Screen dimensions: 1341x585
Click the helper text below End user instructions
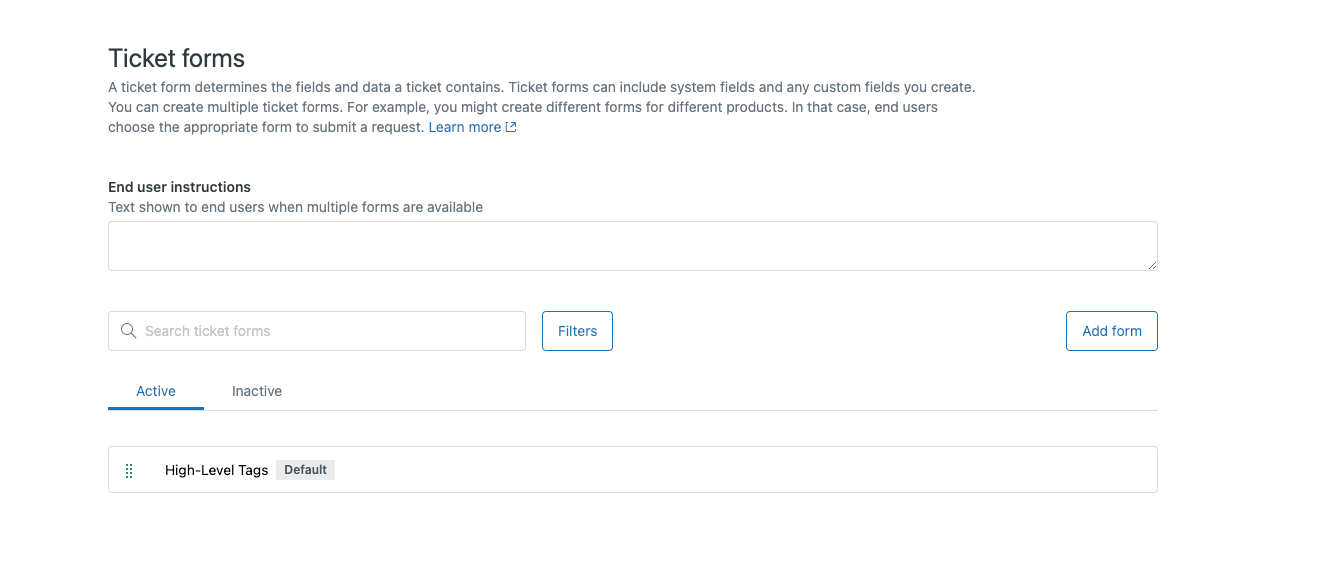(295, 208)
